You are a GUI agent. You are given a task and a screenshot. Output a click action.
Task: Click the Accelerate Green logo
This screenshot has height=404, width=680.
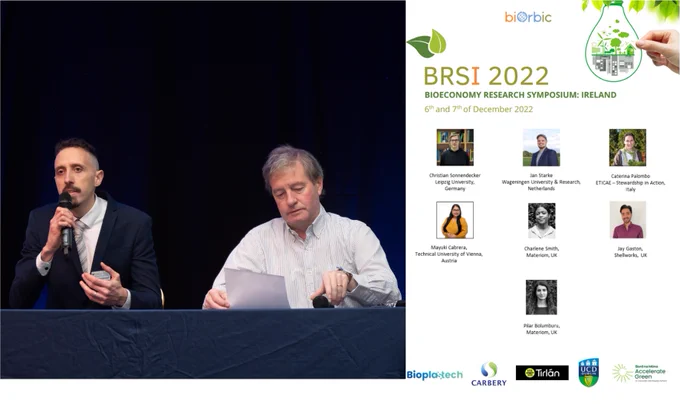[x=639, y=373]
